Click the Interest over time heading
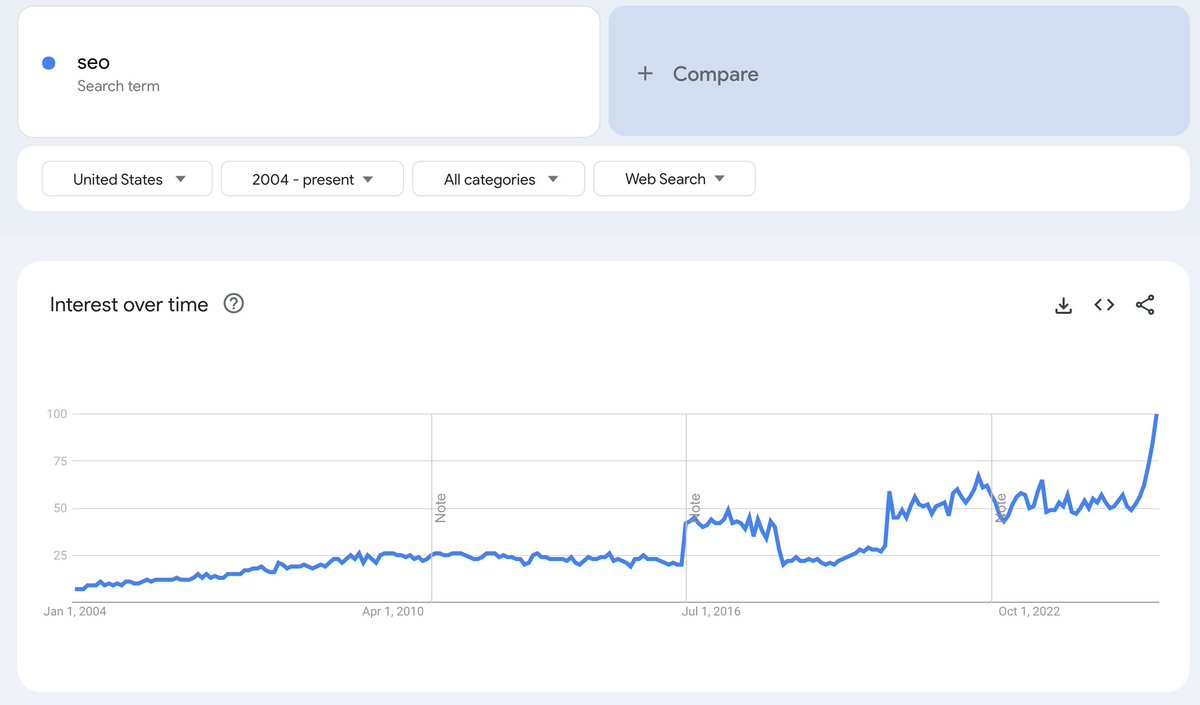1200x705 pixels. click(129, 304)
